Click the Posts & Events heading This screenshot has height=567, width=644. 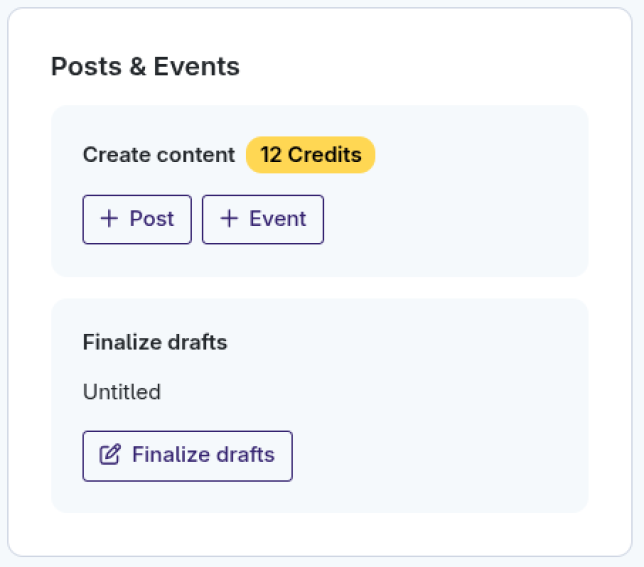(x=145, y=67)
